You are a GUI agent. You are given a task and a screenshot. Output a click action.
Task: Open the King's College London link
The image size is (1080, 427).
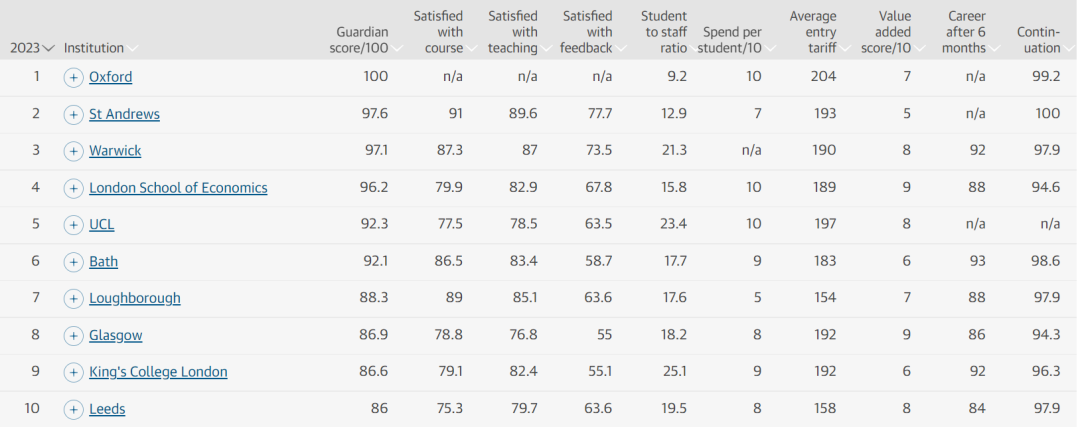[x=158, y=372]
